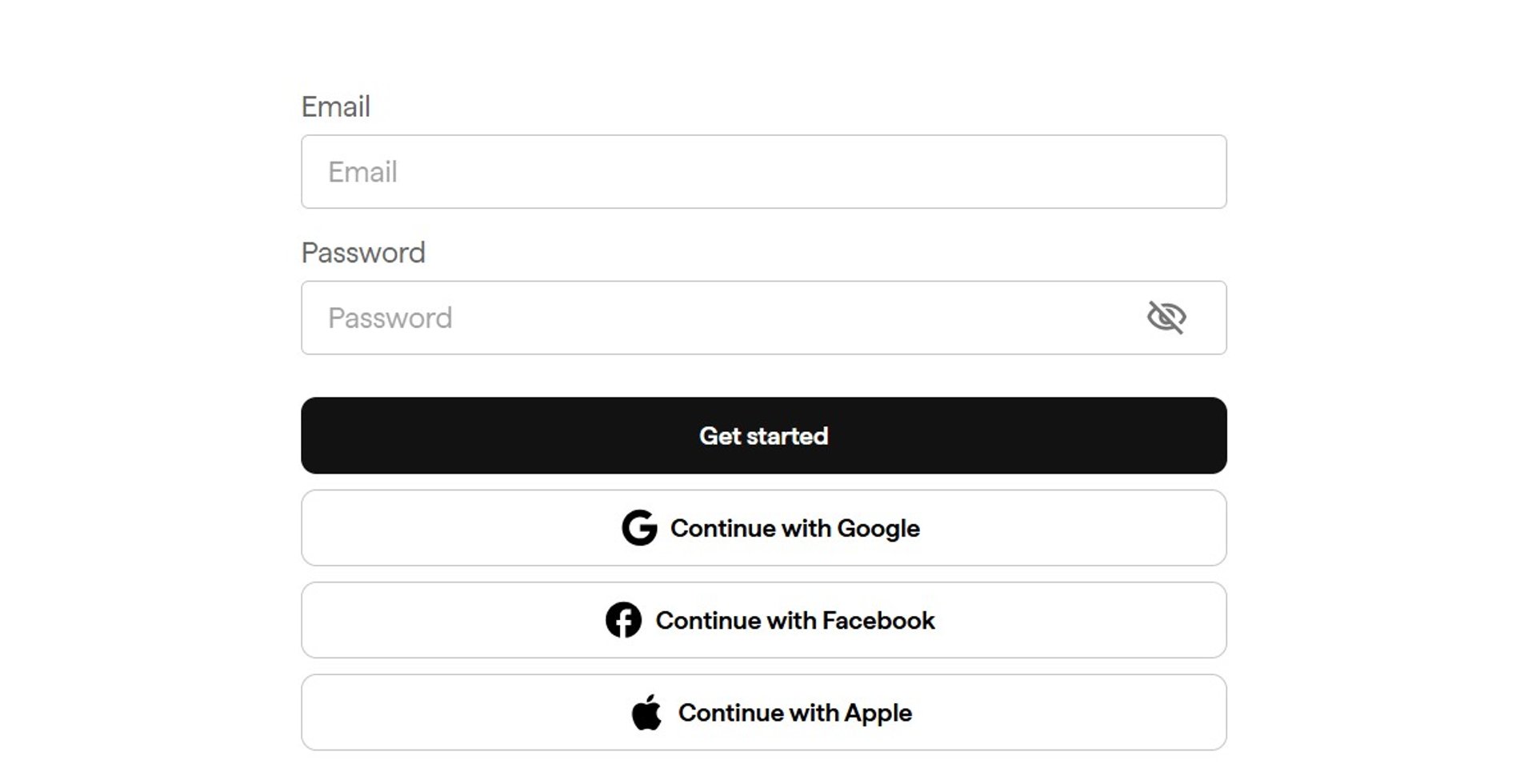
Task: Click the Facebook "f" logo icon
Action: [x=623, y=620]
